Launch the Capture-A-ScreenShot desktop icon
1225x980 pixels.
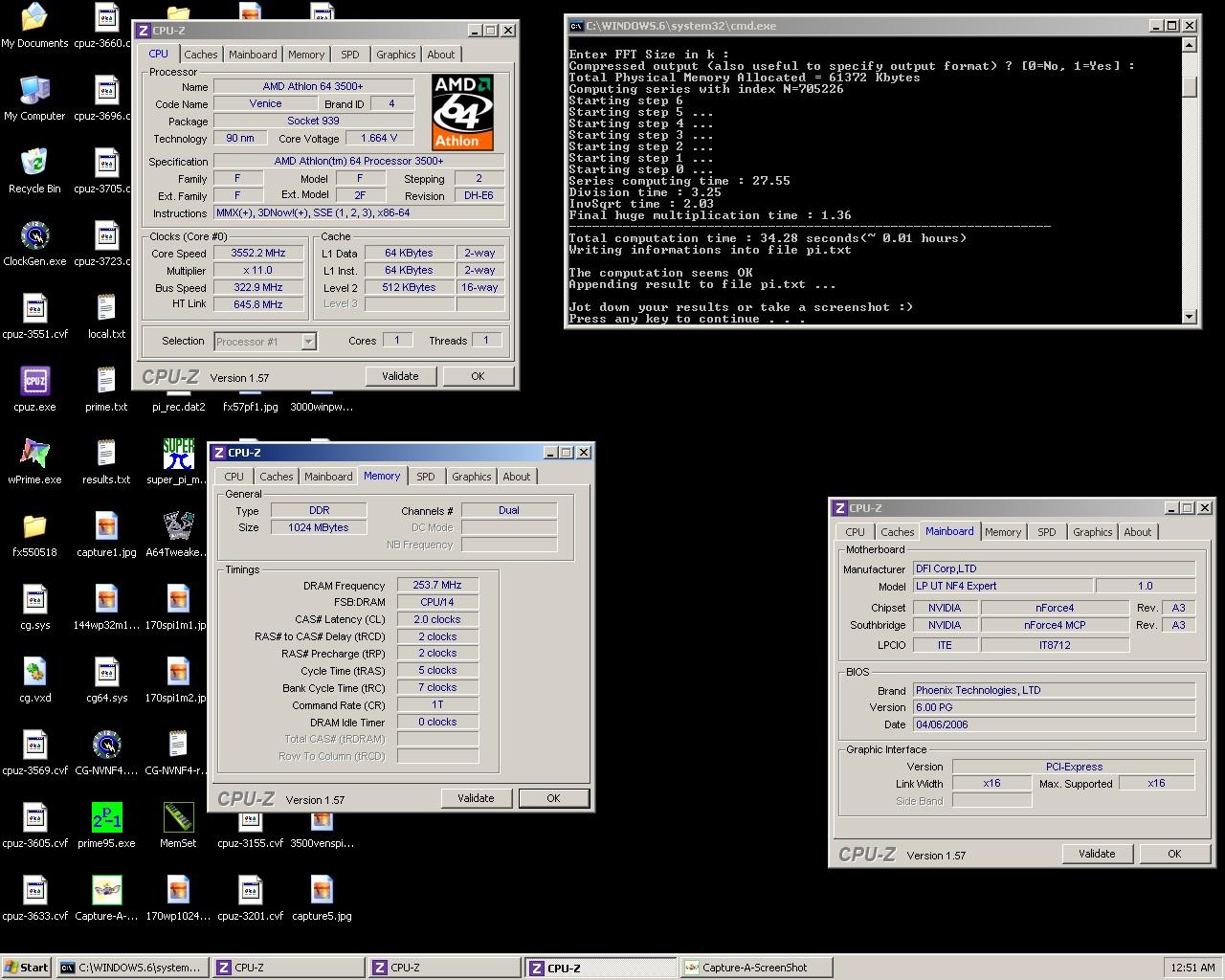pos(106,898)
